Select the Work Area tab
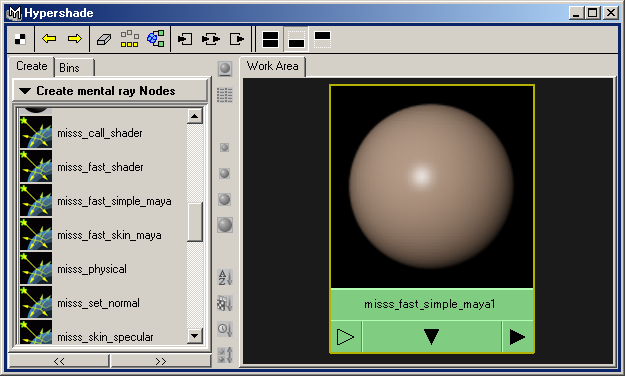Viewport: 625px width, 376px height. click(273, 66)
